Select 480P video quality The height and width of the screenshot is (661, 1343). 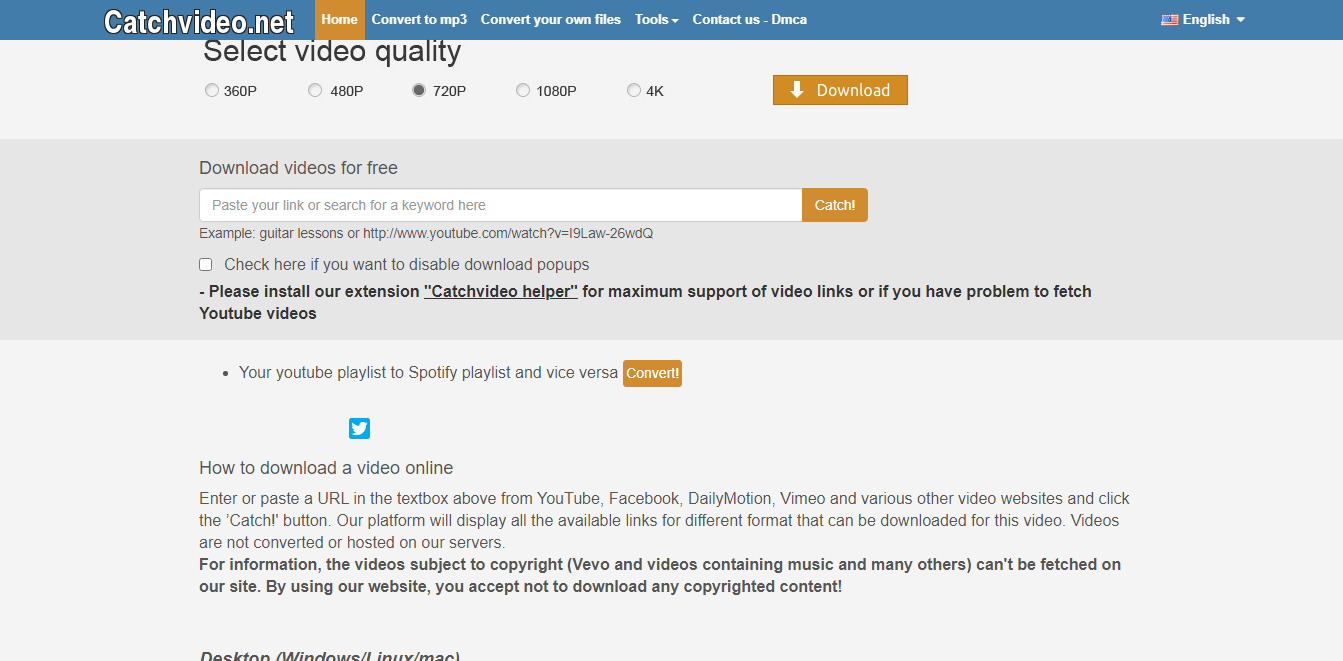pyautogui.click(x=315, y=91)
